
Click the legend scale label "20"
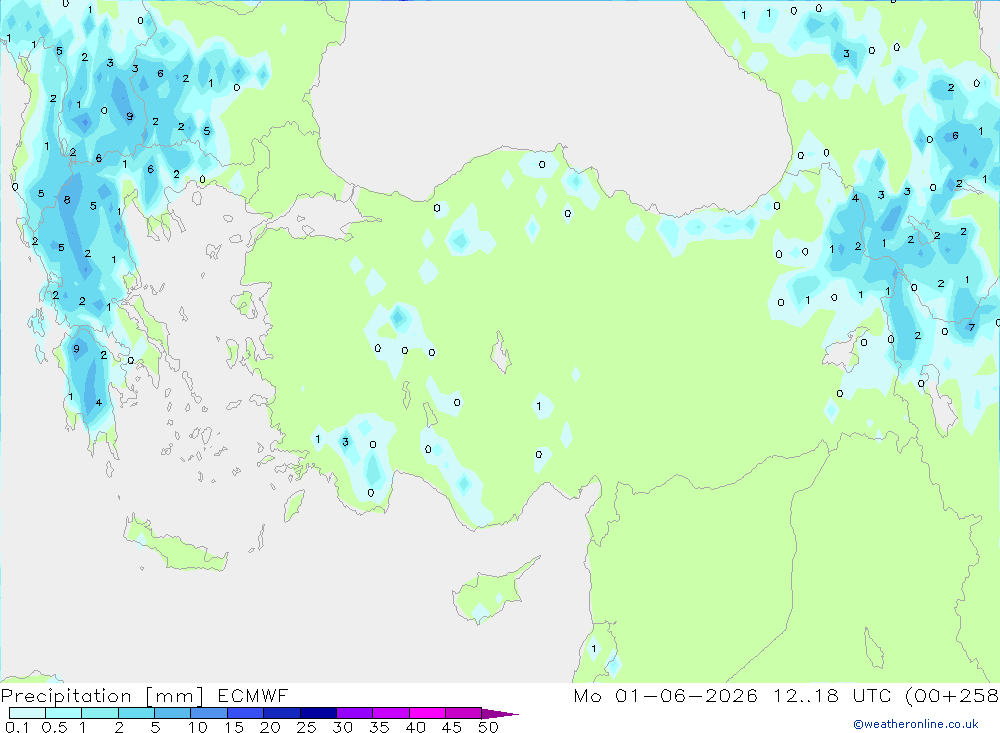(x=270, y=727)
